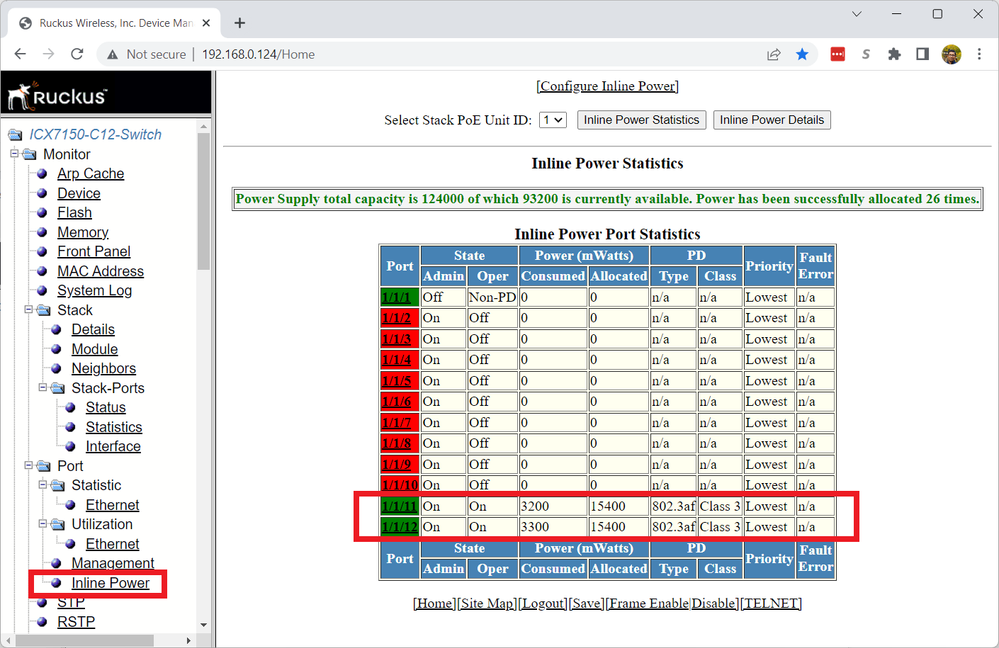Screen dimensions: 999x648
Task: Click the Inline Power Details button
Action: [771, 120]
